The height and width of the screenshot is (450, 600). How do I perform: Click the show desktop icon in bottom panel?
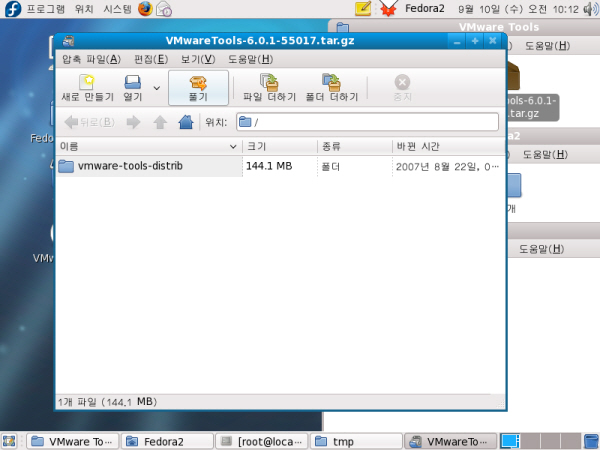pos(9,441)
